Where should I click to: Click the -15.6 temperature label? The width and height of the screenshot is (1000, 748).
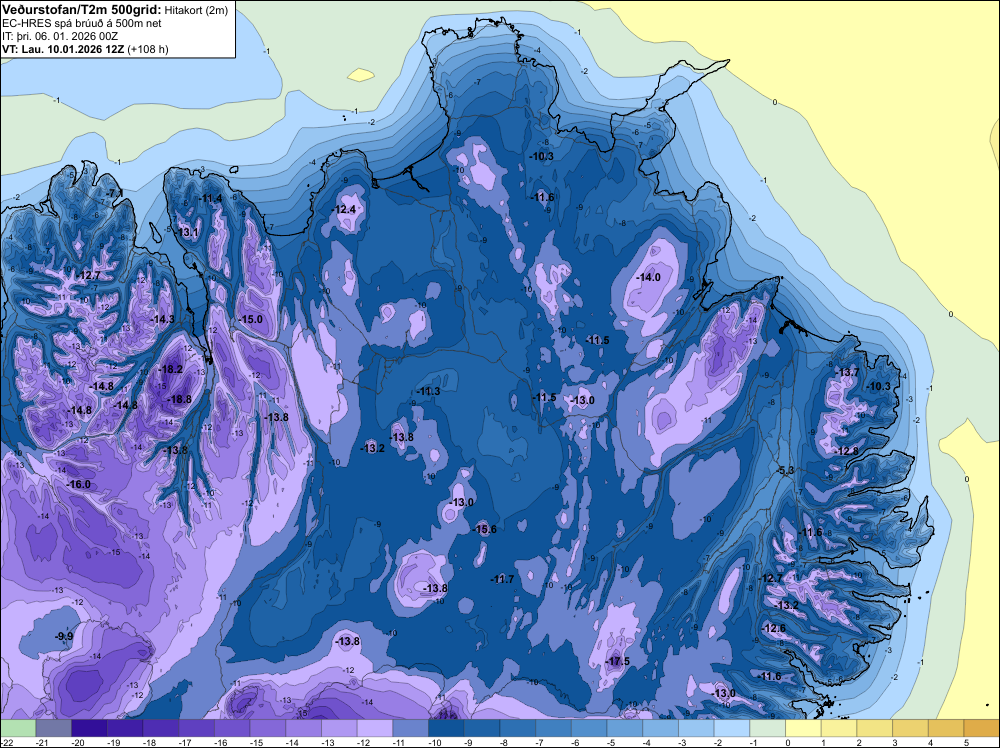pyautogui.click(x=484, y=529)
